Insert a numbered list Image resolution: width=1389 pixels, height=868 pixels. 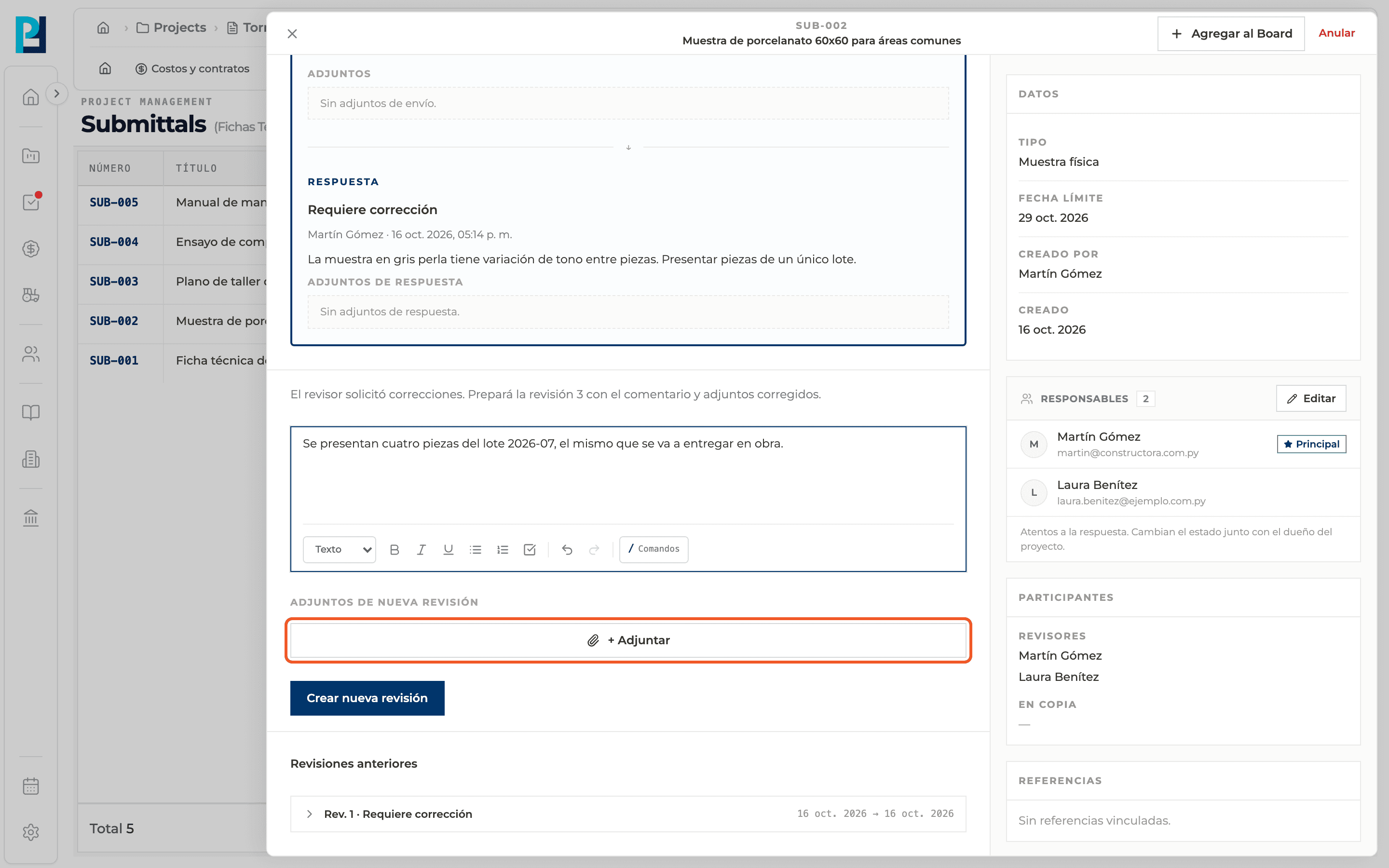[x=503, y=549]
